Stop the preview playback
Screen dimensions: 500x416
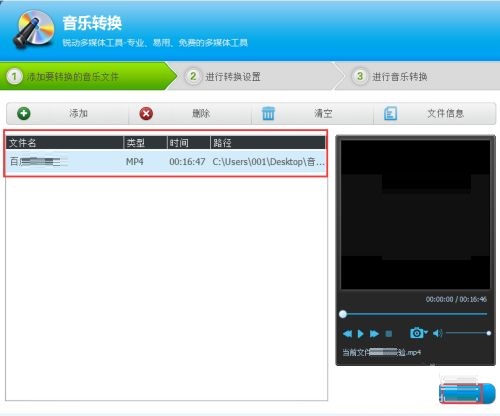click(389, 334)
